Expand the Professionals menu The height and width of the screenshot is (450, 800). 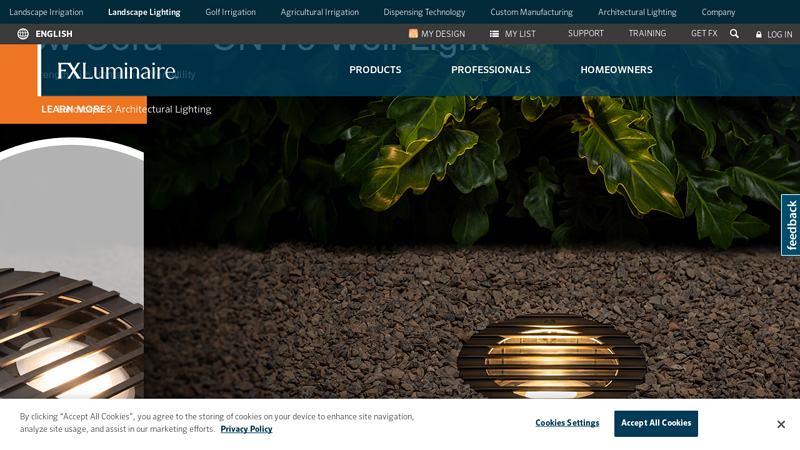[491, 70]
